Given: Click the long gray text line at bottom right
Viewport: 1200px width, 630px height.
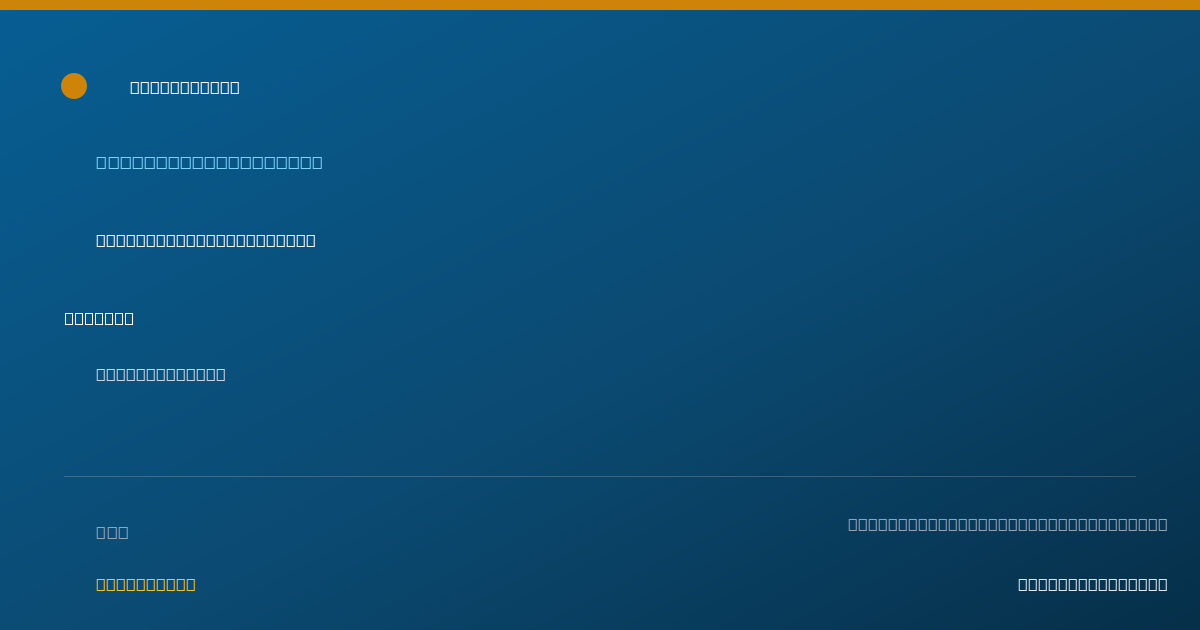Looking at the screenshot, I should [1008, 524].
